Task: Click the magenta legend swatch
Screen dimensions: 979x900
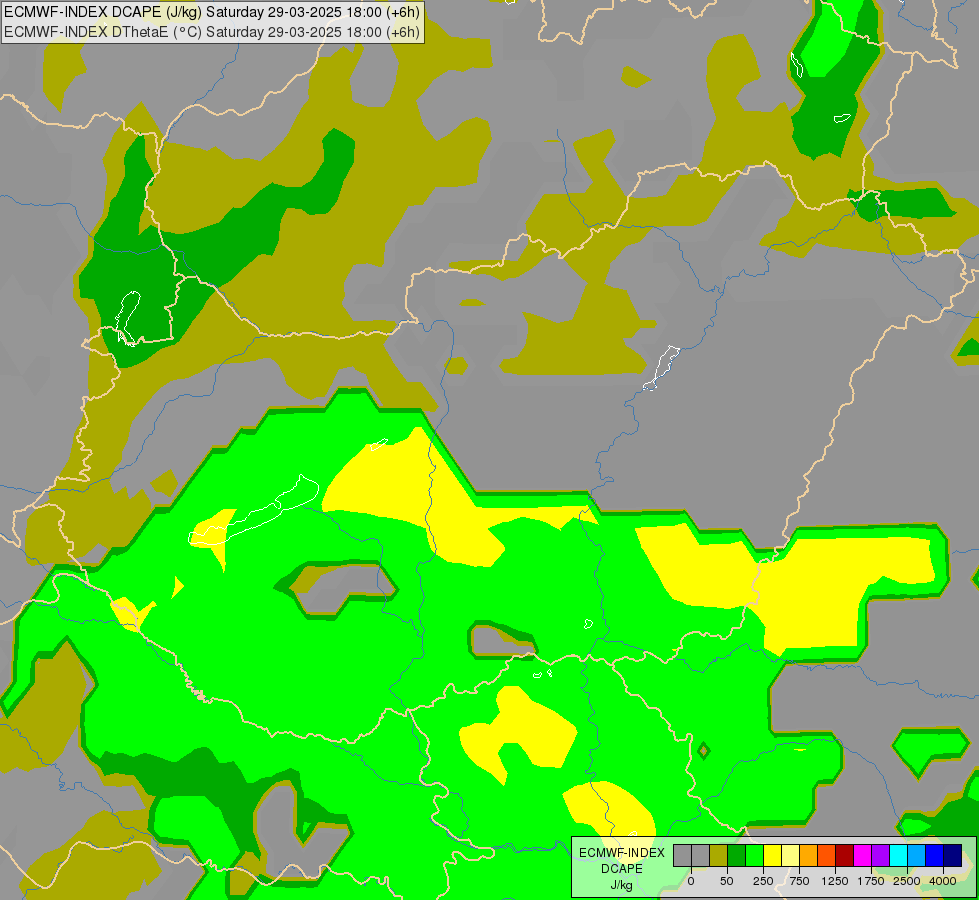Action: click(863, 856)
